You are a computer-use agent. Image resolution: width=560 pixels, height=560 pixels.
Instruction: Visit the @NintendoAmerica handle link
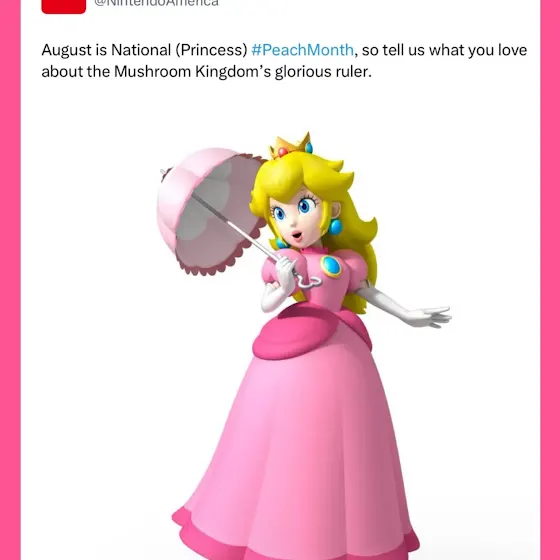pyautogui.click(x=156, y=3)
